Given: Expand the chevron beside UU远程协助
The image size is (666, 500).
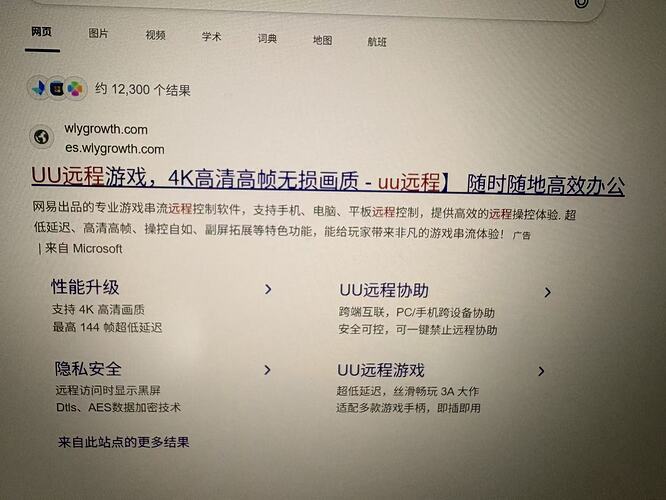Looking at the screenshot, I should [547, 292].
